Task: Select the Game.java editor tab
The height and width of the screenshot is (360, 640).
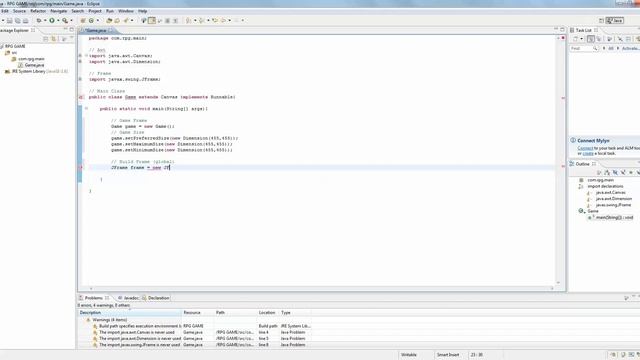Action: click(96, 31)
